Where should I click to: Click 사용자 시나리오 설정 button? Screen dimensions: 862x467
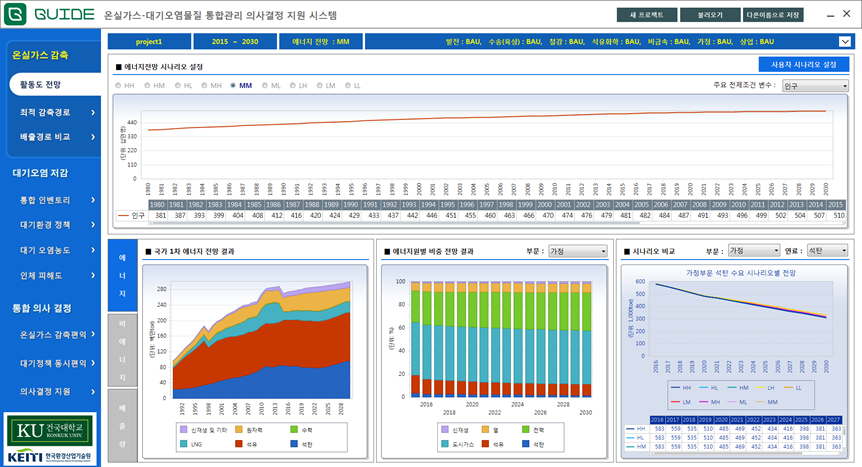803,64
